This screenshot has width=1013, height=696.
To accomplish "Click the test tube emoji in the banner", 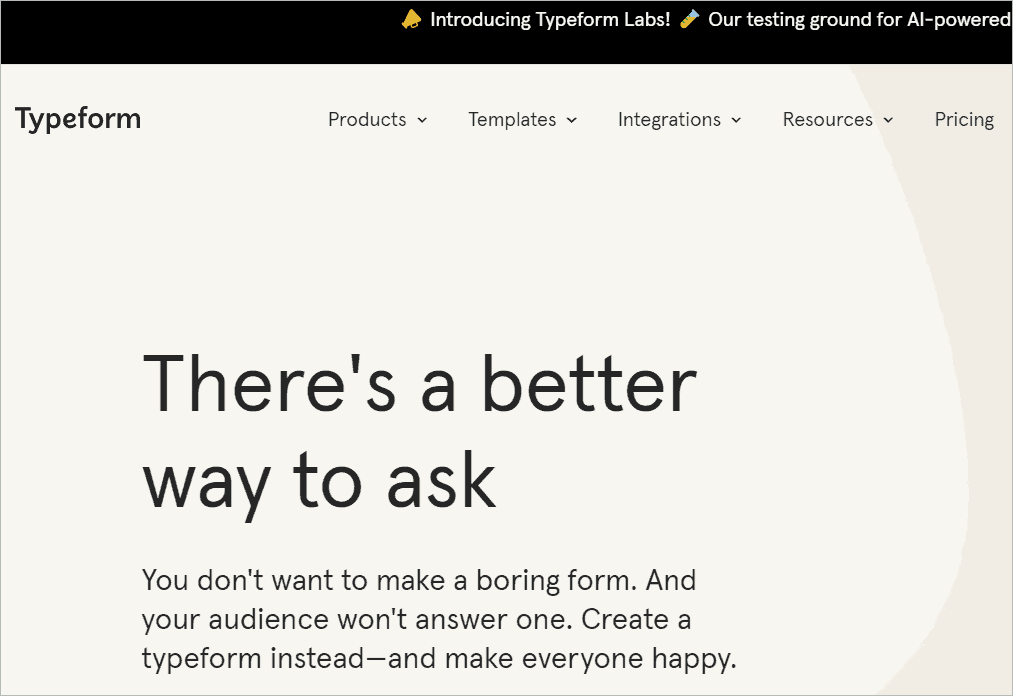I will 688,18.
